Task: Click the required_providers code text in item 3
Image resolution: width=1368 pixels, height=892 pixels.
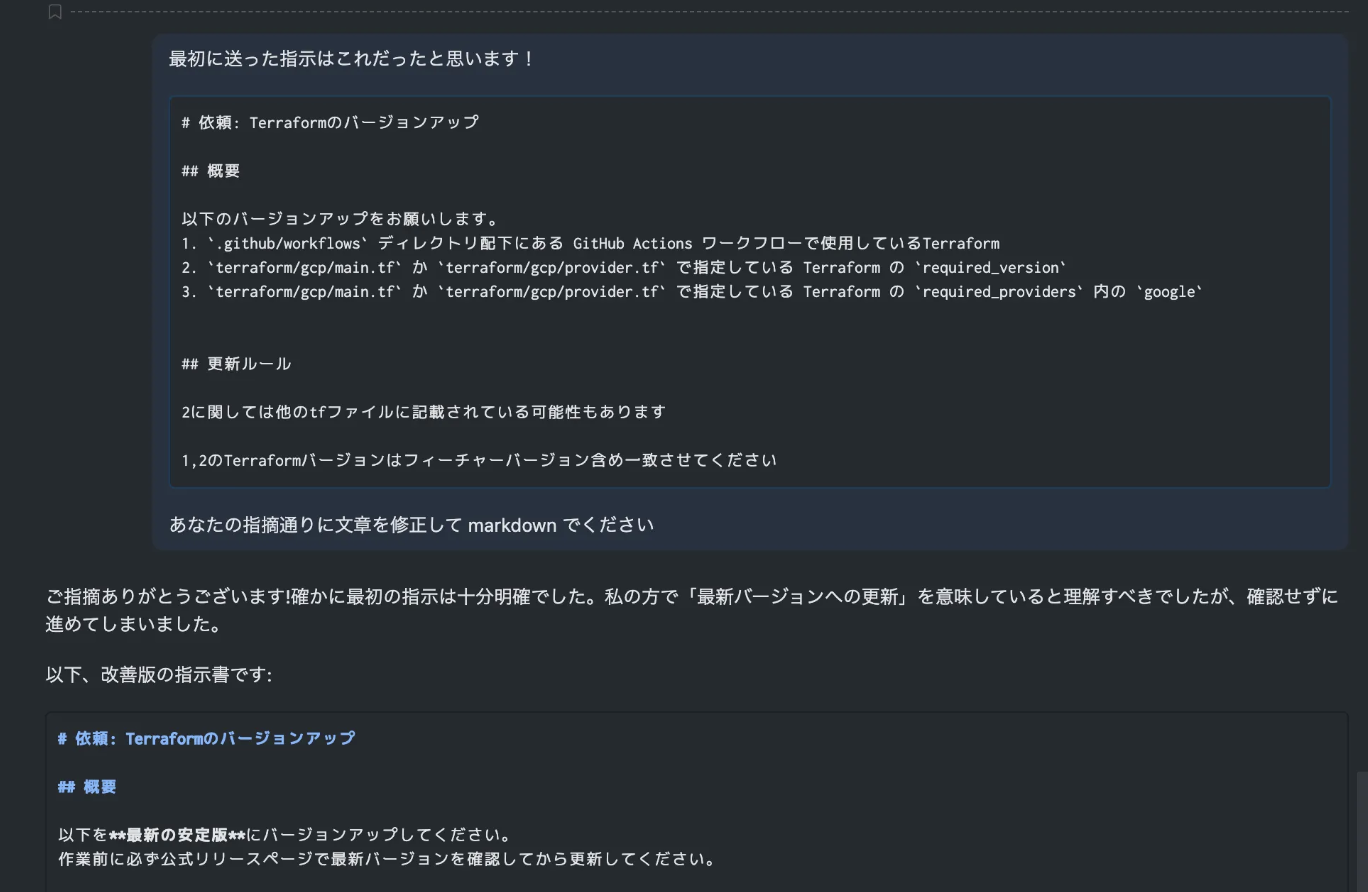Action: click(1000, 292)
